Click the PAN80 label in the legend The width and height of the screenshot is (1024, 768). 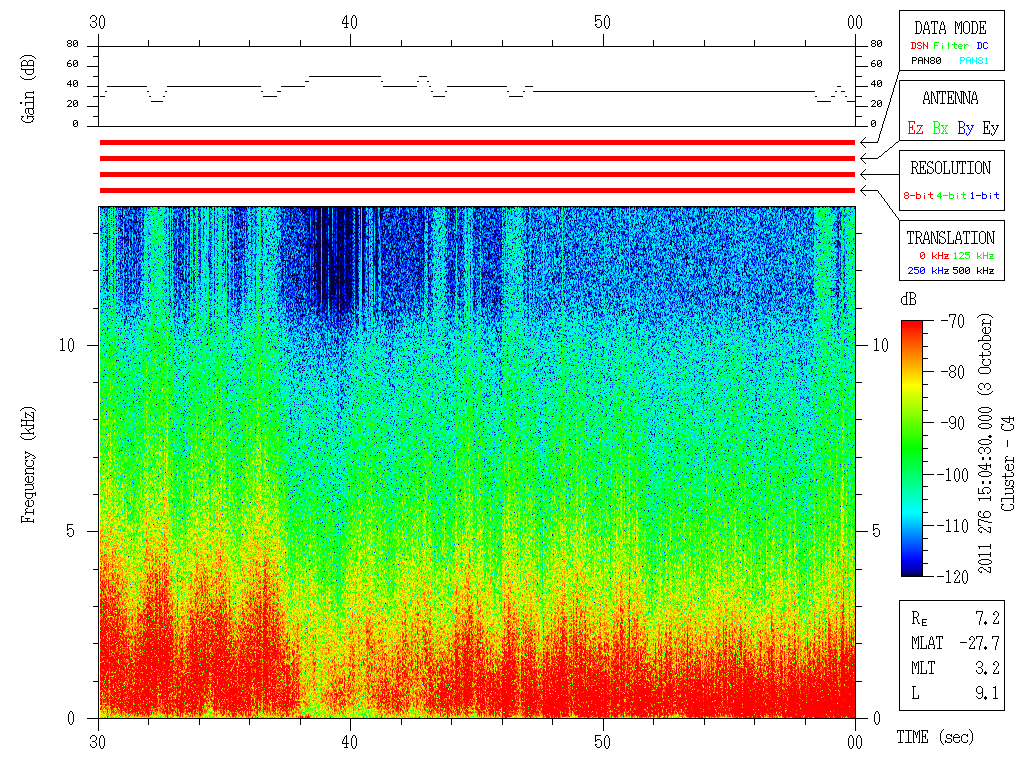(x=926, y=61)
